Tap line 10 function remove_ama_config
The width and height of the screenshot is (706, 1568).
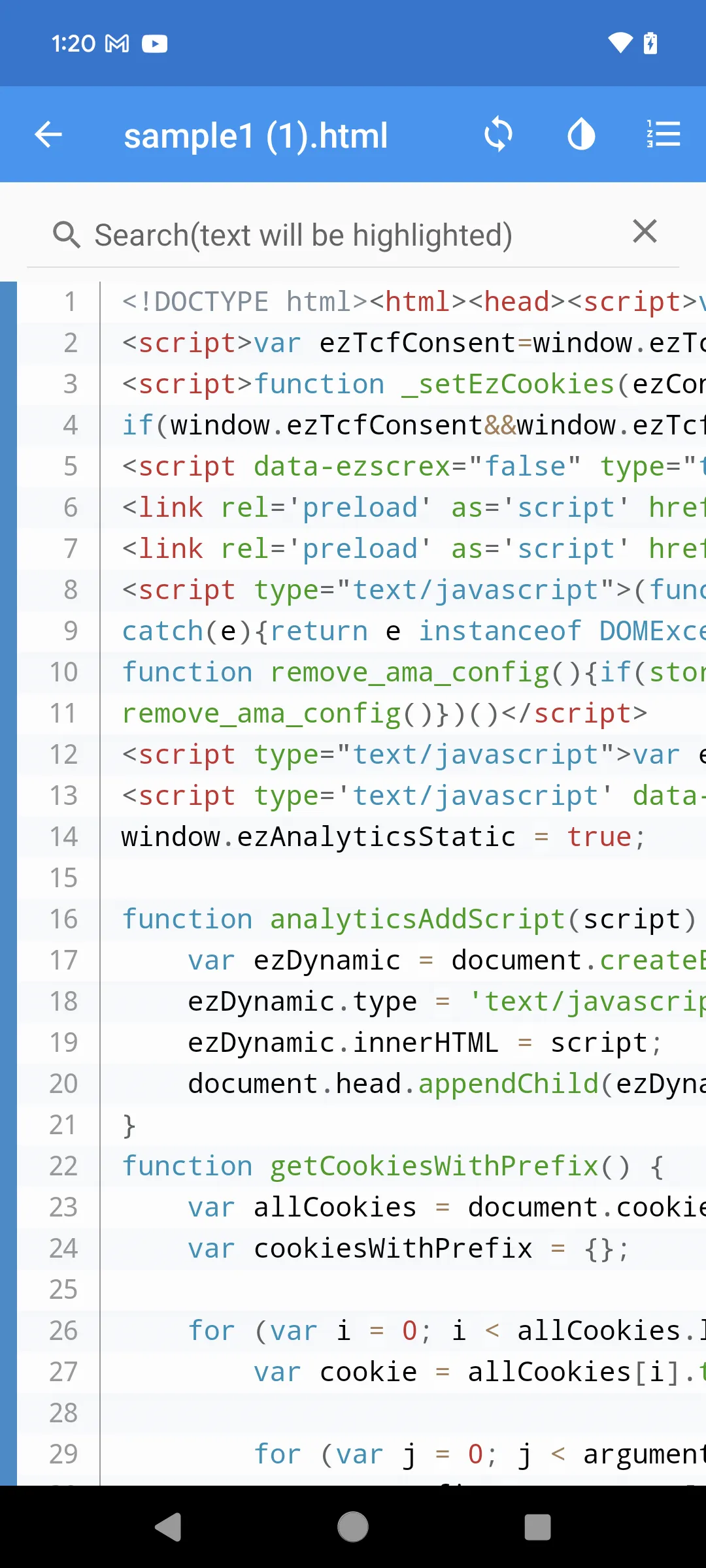tap(413, 672)
